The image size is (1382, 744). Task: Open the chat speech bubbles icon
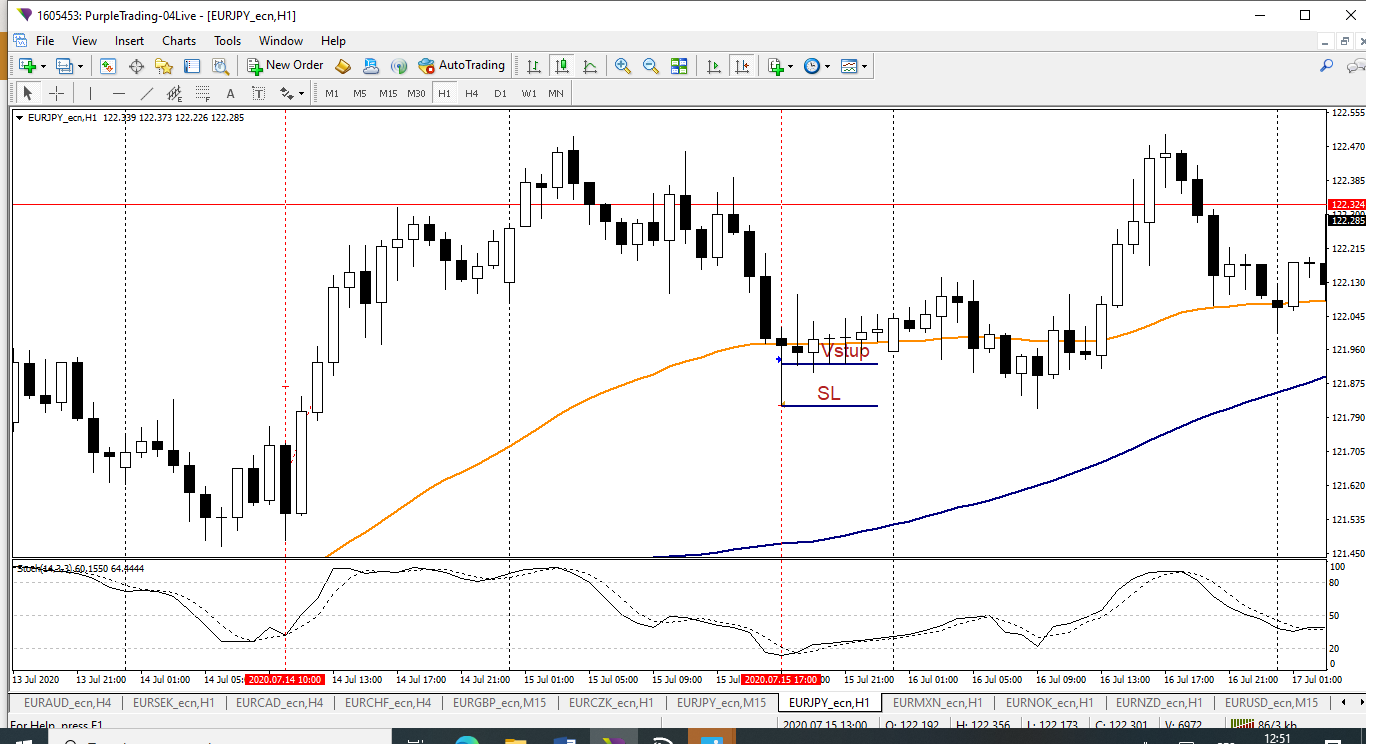pos(1357,66)
